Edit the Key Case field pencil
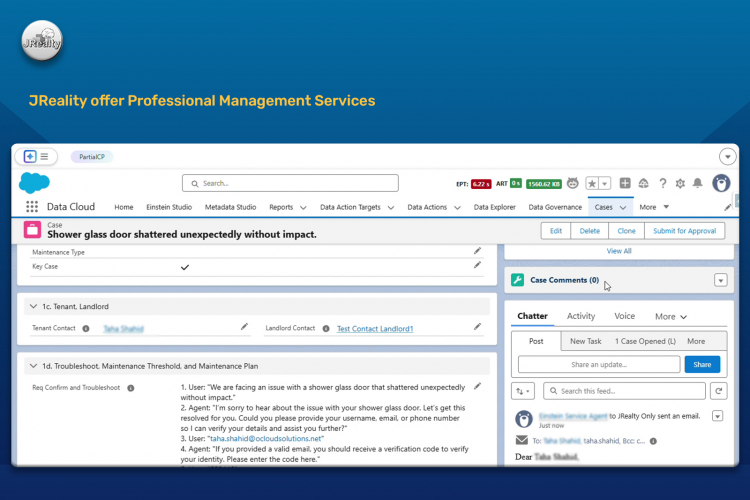750x500 pixels. [477, 265]
